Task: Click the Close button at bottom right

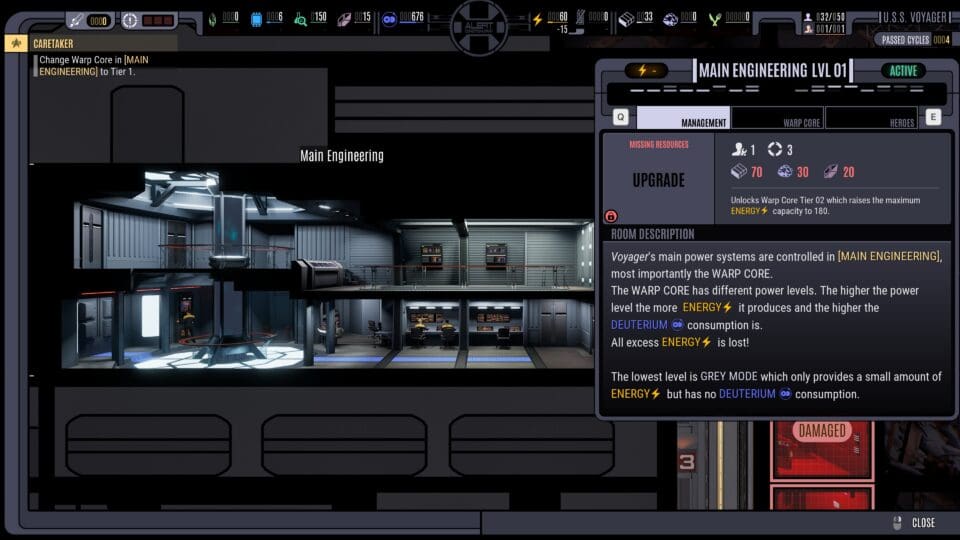Action: (914, 523)
